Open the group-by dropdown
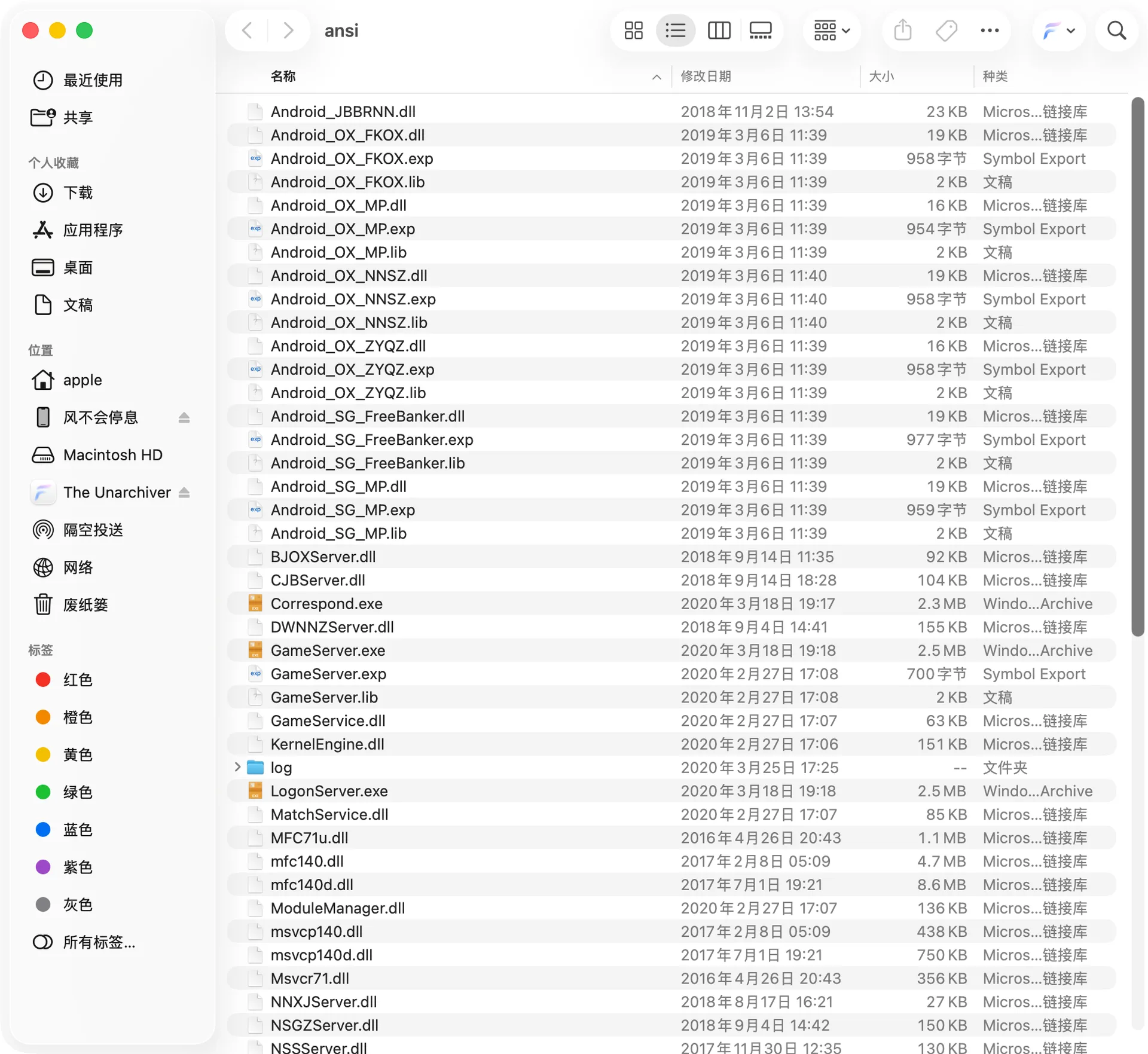Viewport: 1148px width, 1054px height. 831,30
